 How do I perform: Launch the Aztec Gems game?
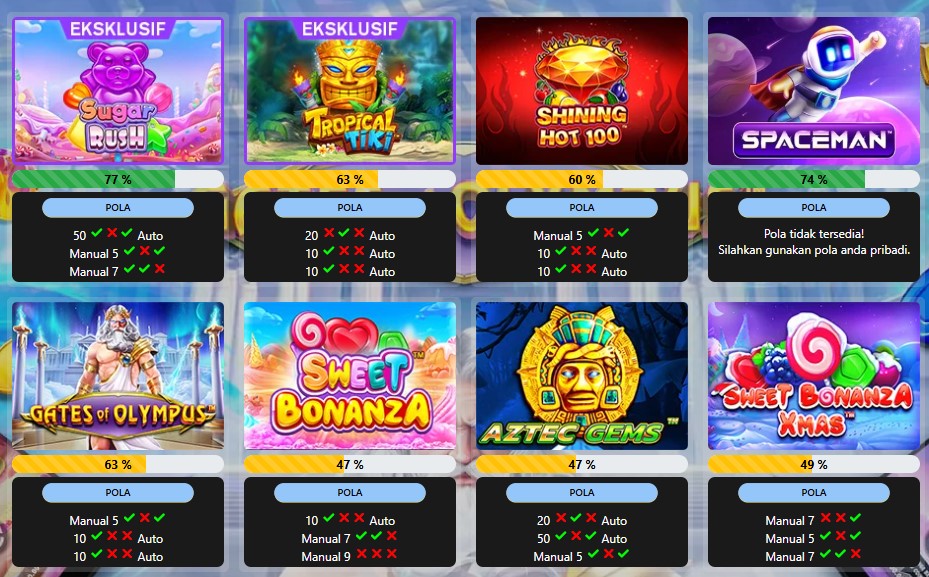coord(582,376)
